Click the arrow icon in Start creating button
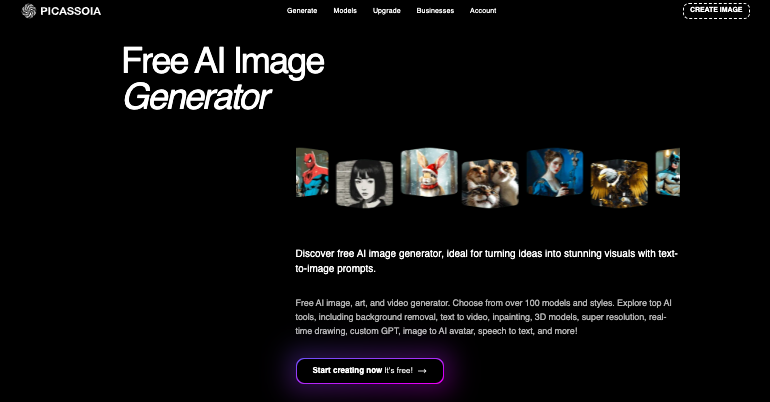The height and width of the screenshot is (402, 770). (x=422, y=371)
